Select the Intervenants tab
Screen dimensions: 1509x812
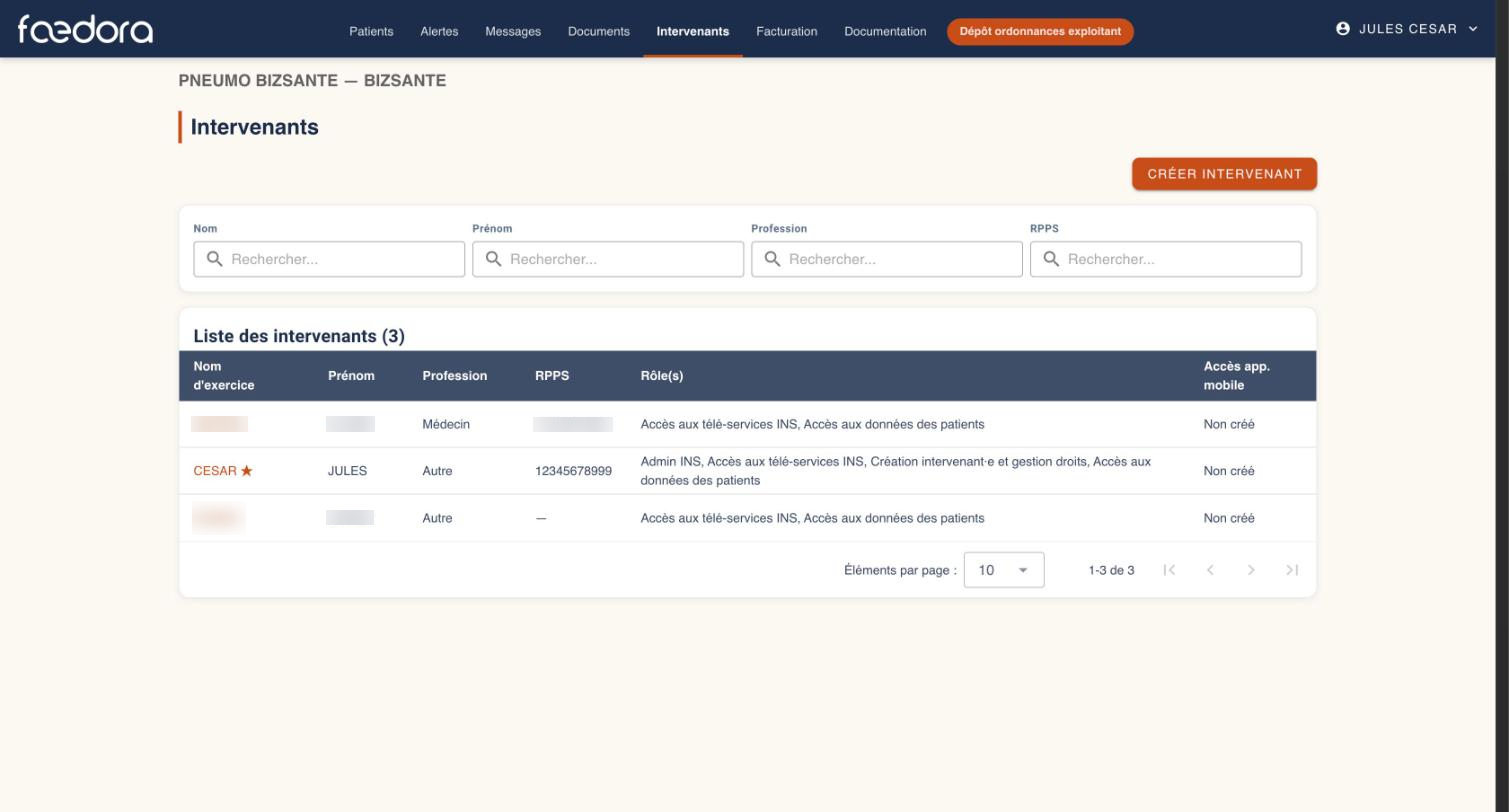tap(693, 31)
